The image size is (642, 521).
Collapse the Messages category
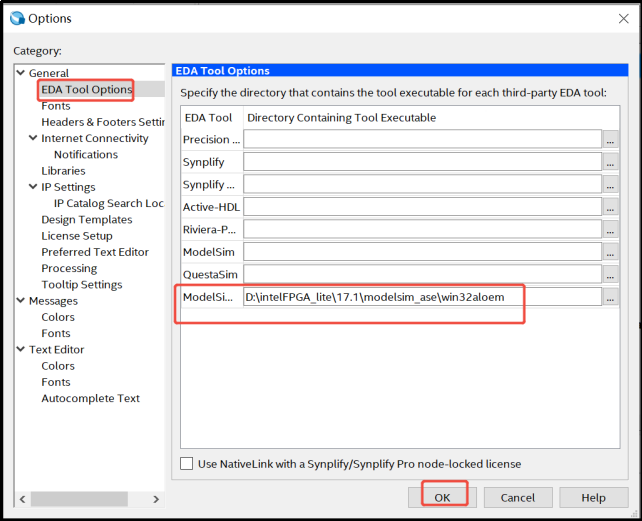(20, 300)
